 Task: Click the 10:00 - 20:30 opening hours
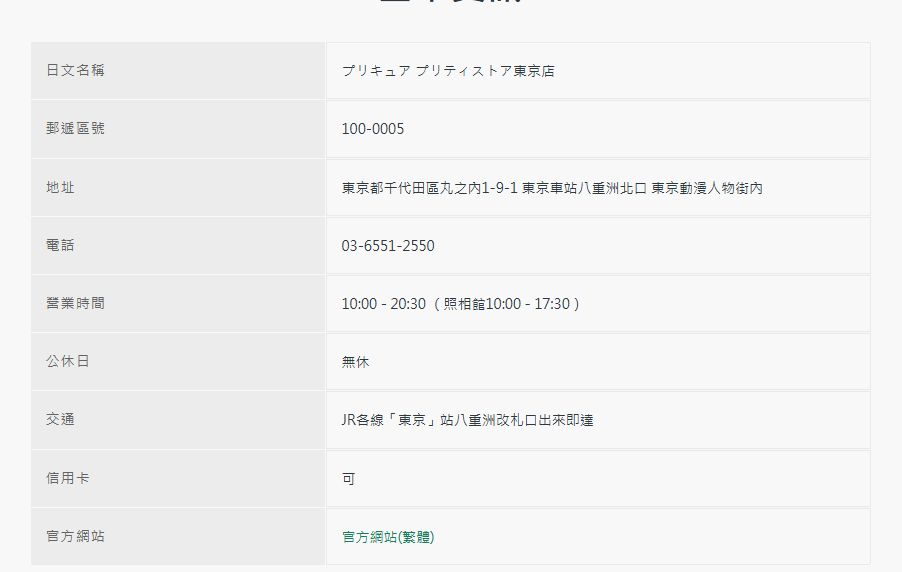(x=383, y=304)
